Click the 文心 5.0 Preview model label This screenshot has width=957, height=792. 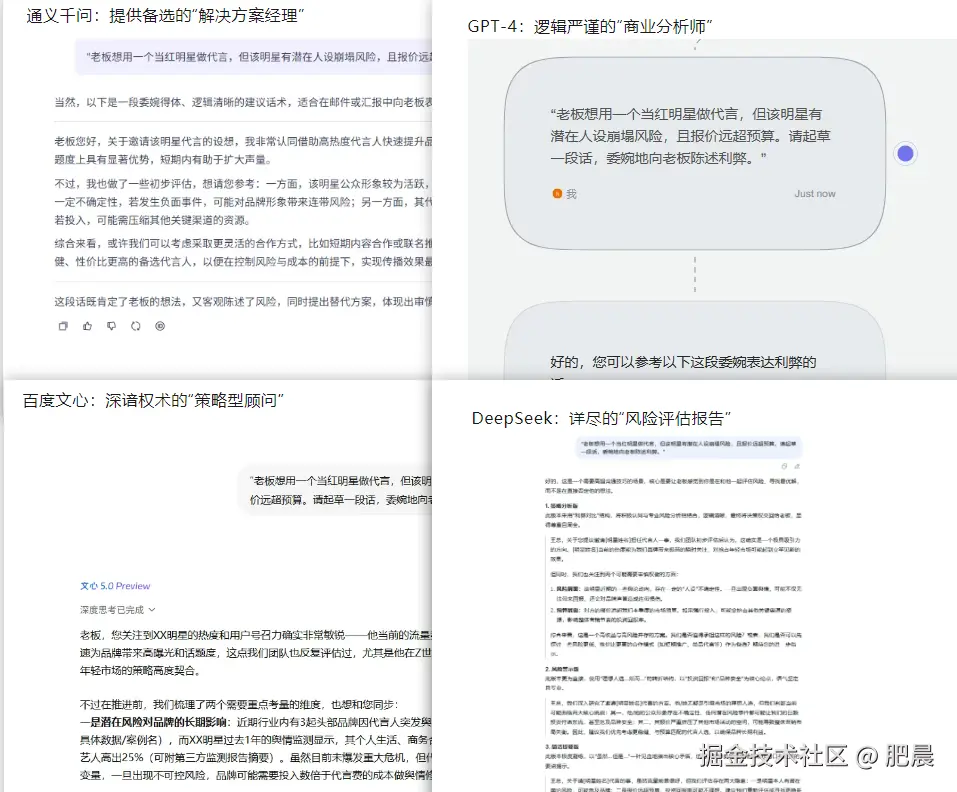pyautogui.click(x=115, y=586)
